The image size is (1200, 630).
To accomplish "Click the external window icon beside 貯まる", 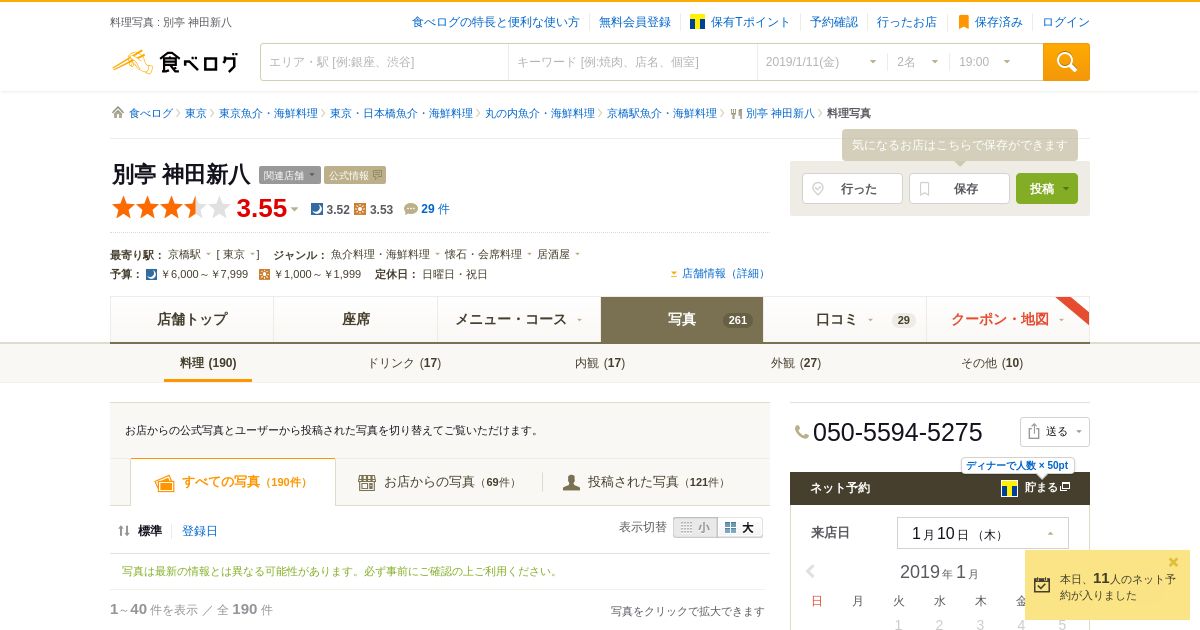I will tap(1065, 487).
